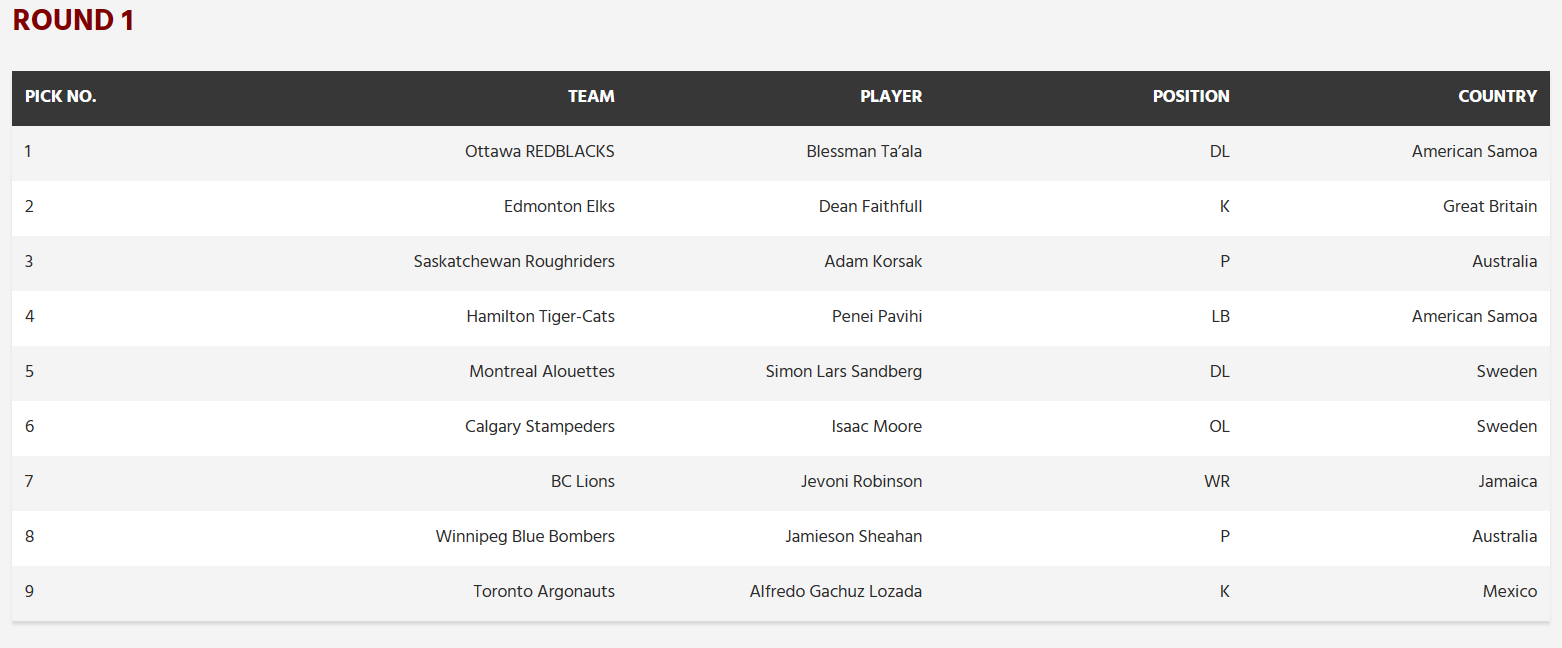Click Calgary Stampeders team name
The height and width of the screenshot is (648, 1562).
coord(540,427)
